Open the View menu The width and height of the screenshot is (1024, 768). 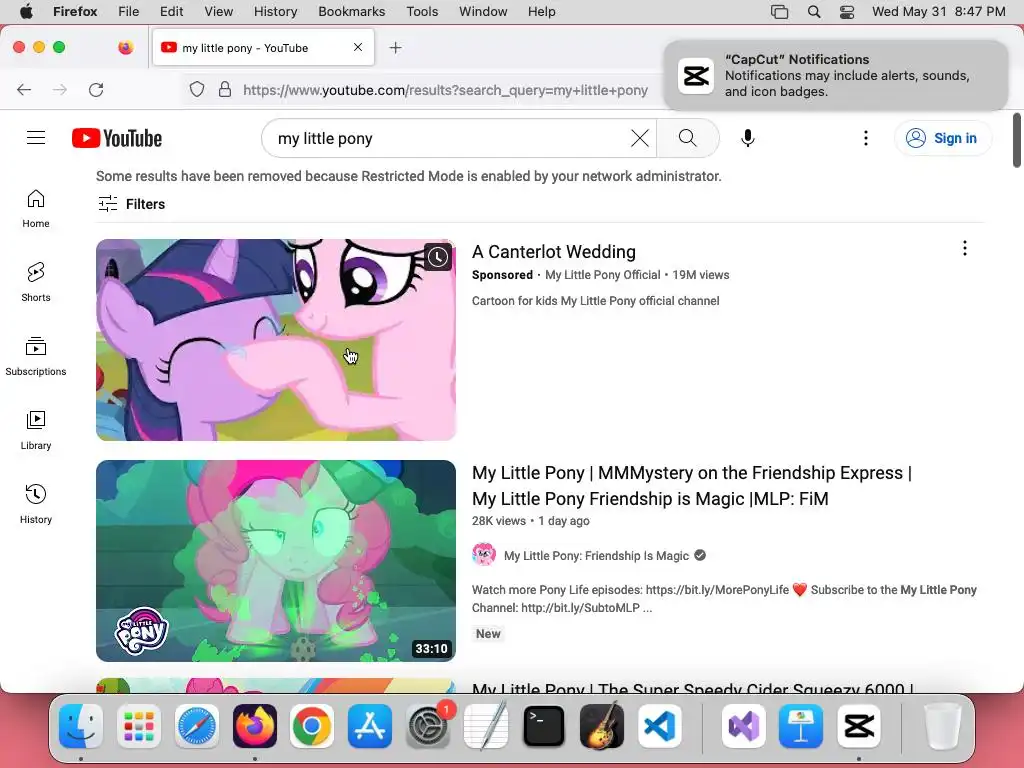point(218,12)
